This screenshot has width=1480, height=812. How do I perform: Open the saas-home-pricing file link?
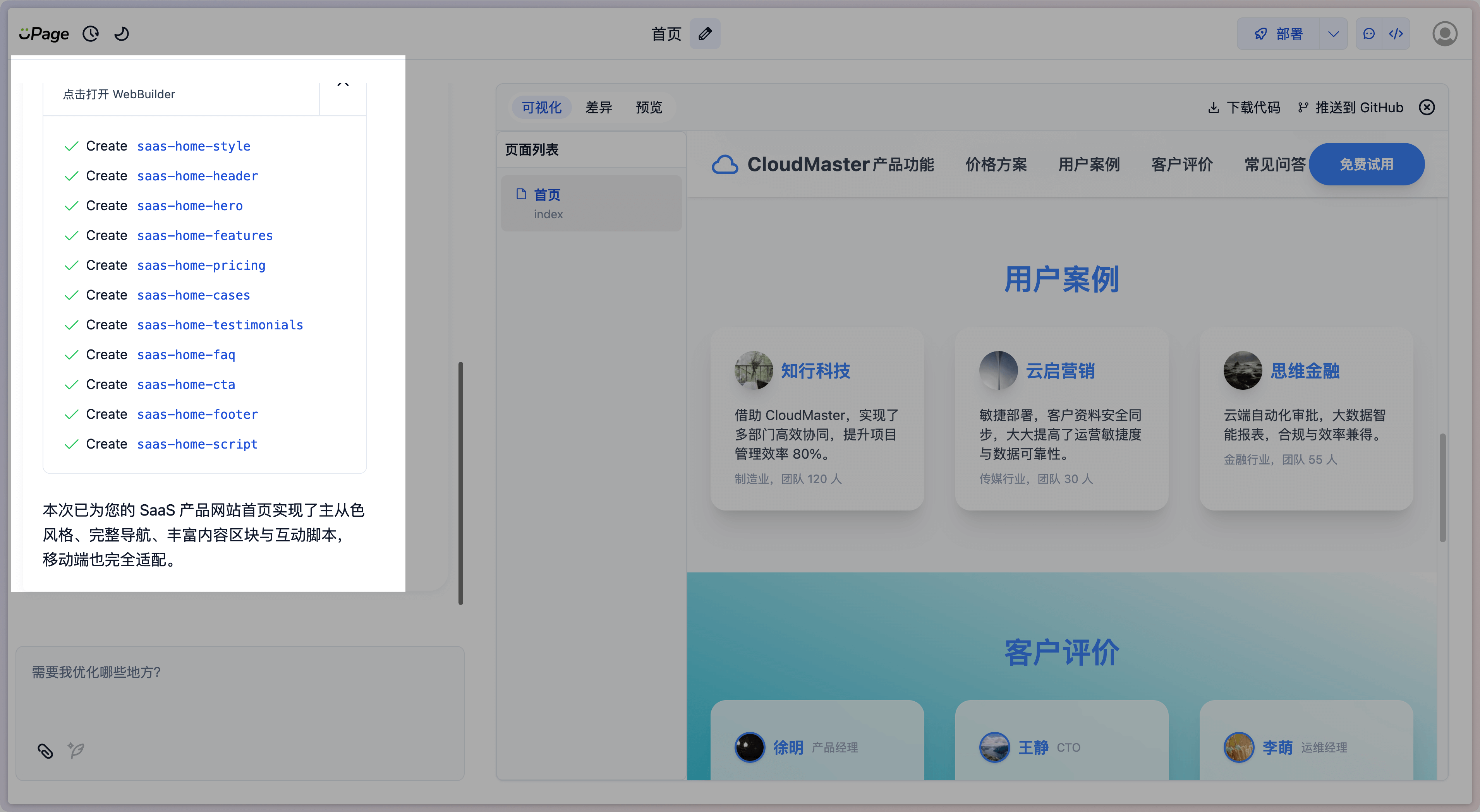point(201,265)
